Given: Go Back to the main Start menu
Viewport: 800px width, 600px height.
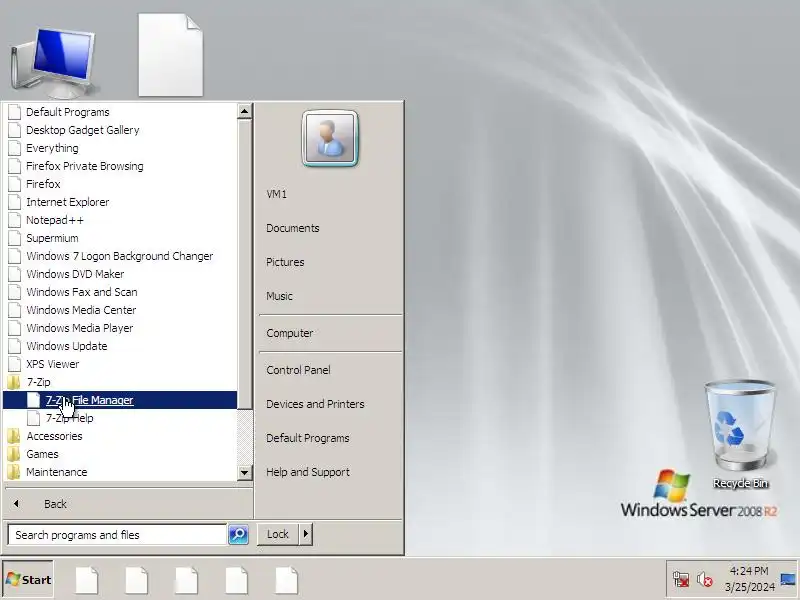Looking at the screenshot, I should pos(128,504).
